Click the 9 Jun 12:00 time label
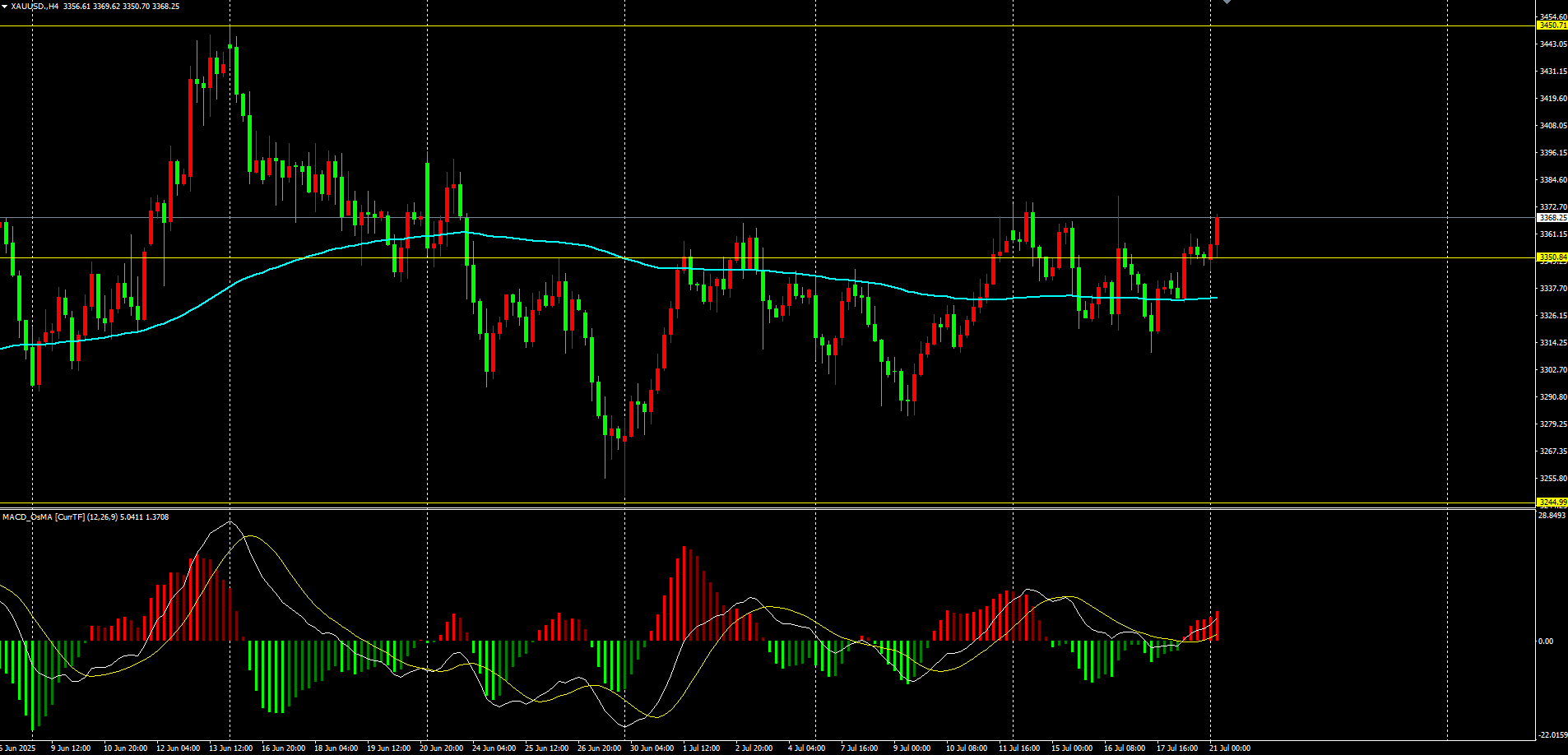The image size is (1568, 755). (x=71, y=748)
